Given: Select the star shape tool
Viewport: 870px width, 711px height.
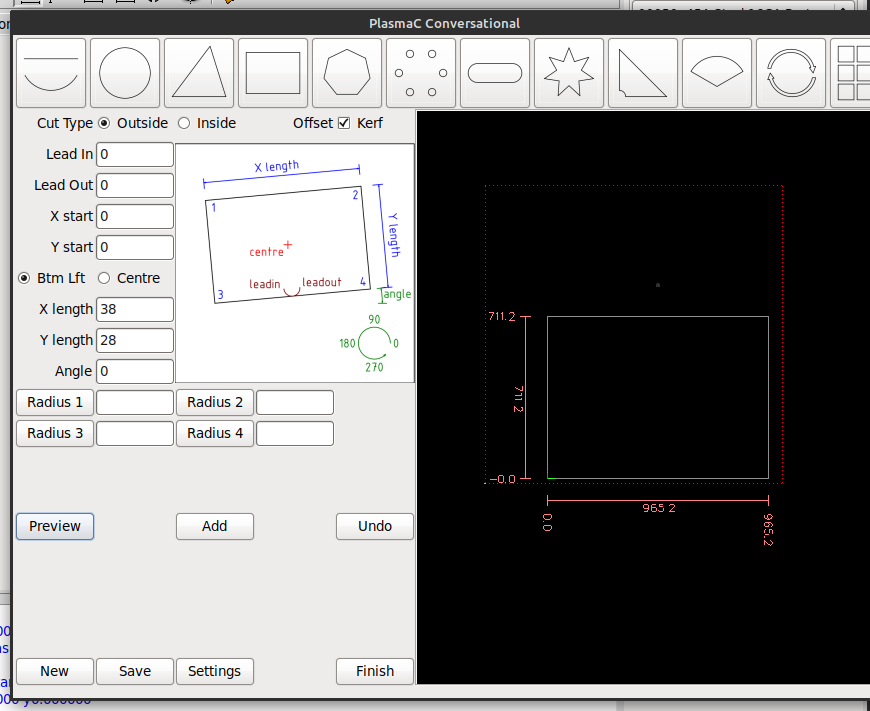Looking at the screenshot, I should pyautogui.click(x=569, y=73).
